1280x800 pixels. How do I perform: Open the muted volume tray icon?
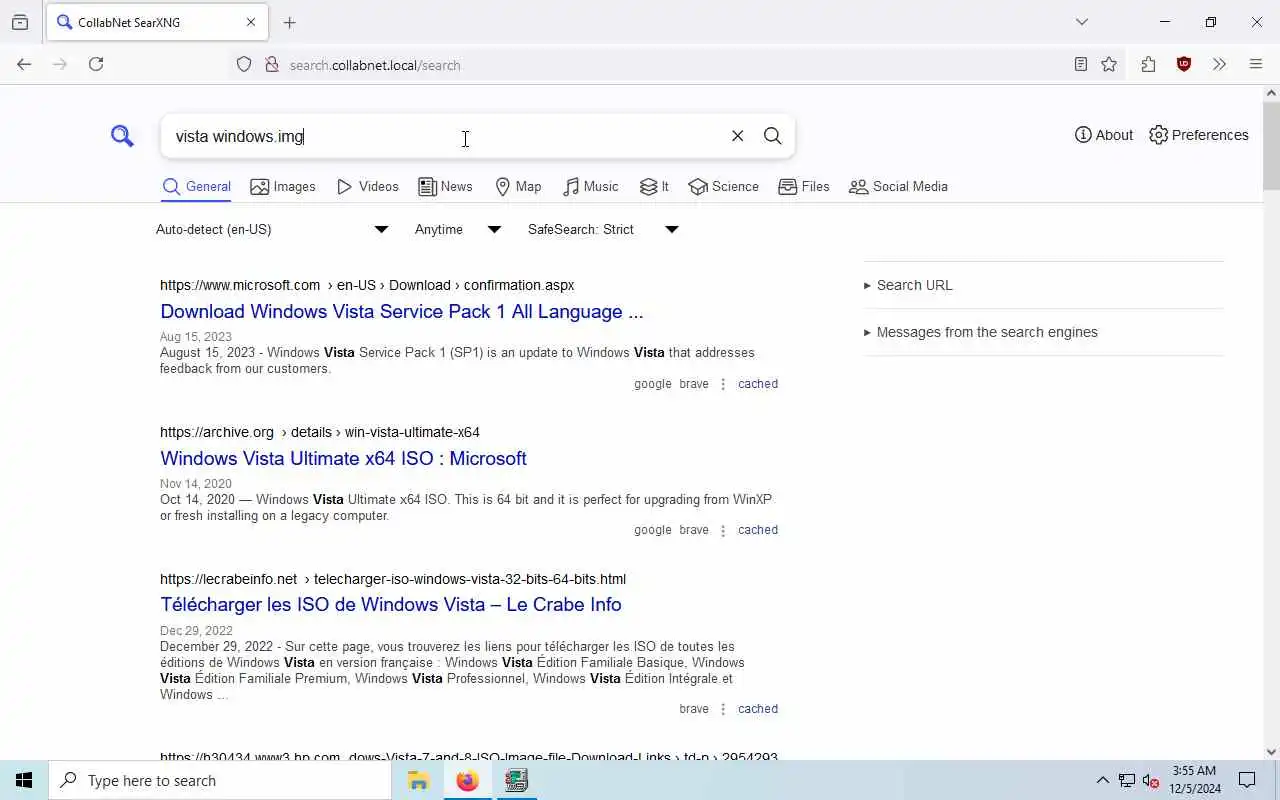pyautogui.click(x=1150, y=780)
